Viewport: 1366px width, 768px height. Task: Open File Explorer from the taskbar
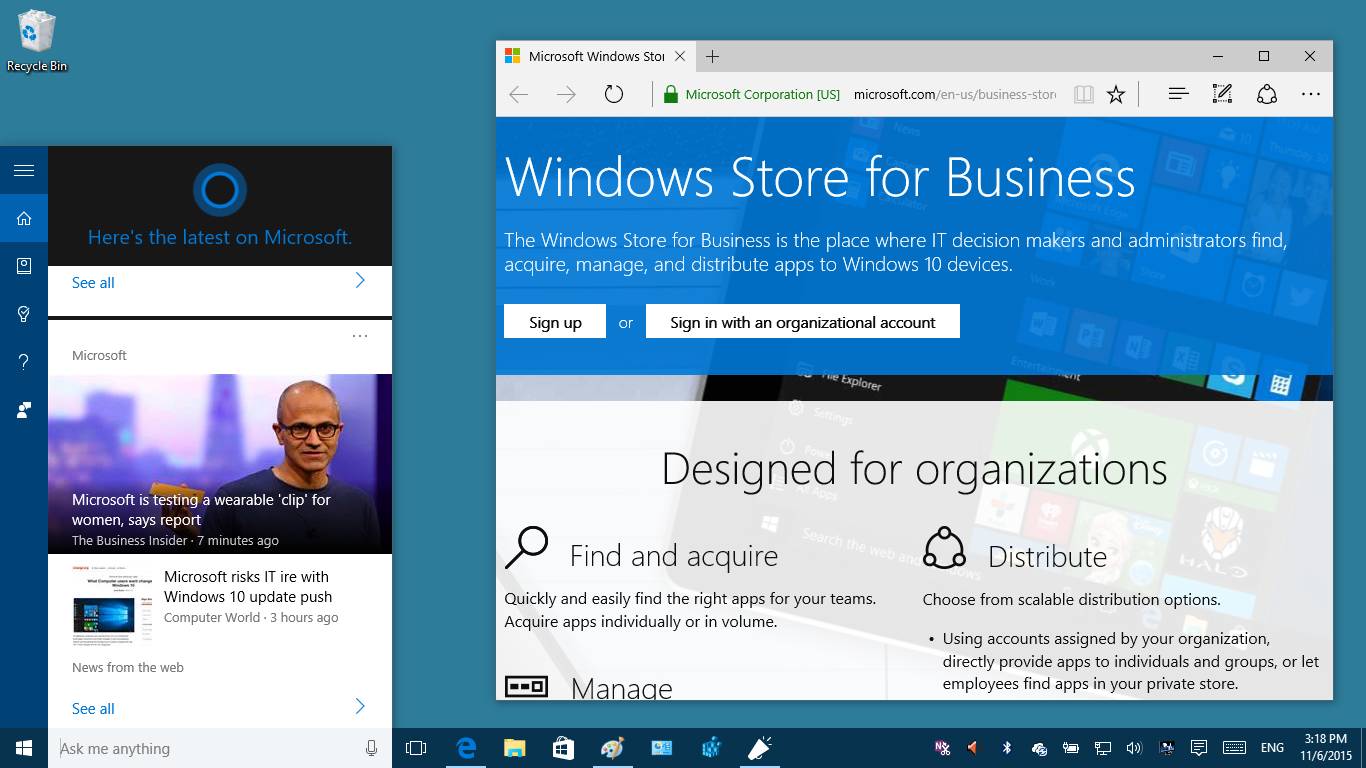(514, 748)
